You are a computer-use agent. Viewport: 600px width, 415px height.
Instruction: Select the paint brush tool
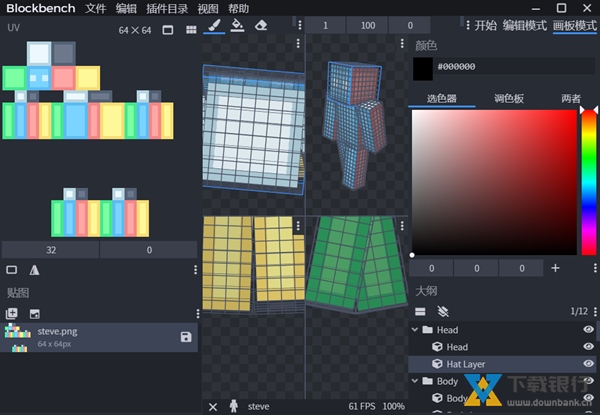(214, 25)
